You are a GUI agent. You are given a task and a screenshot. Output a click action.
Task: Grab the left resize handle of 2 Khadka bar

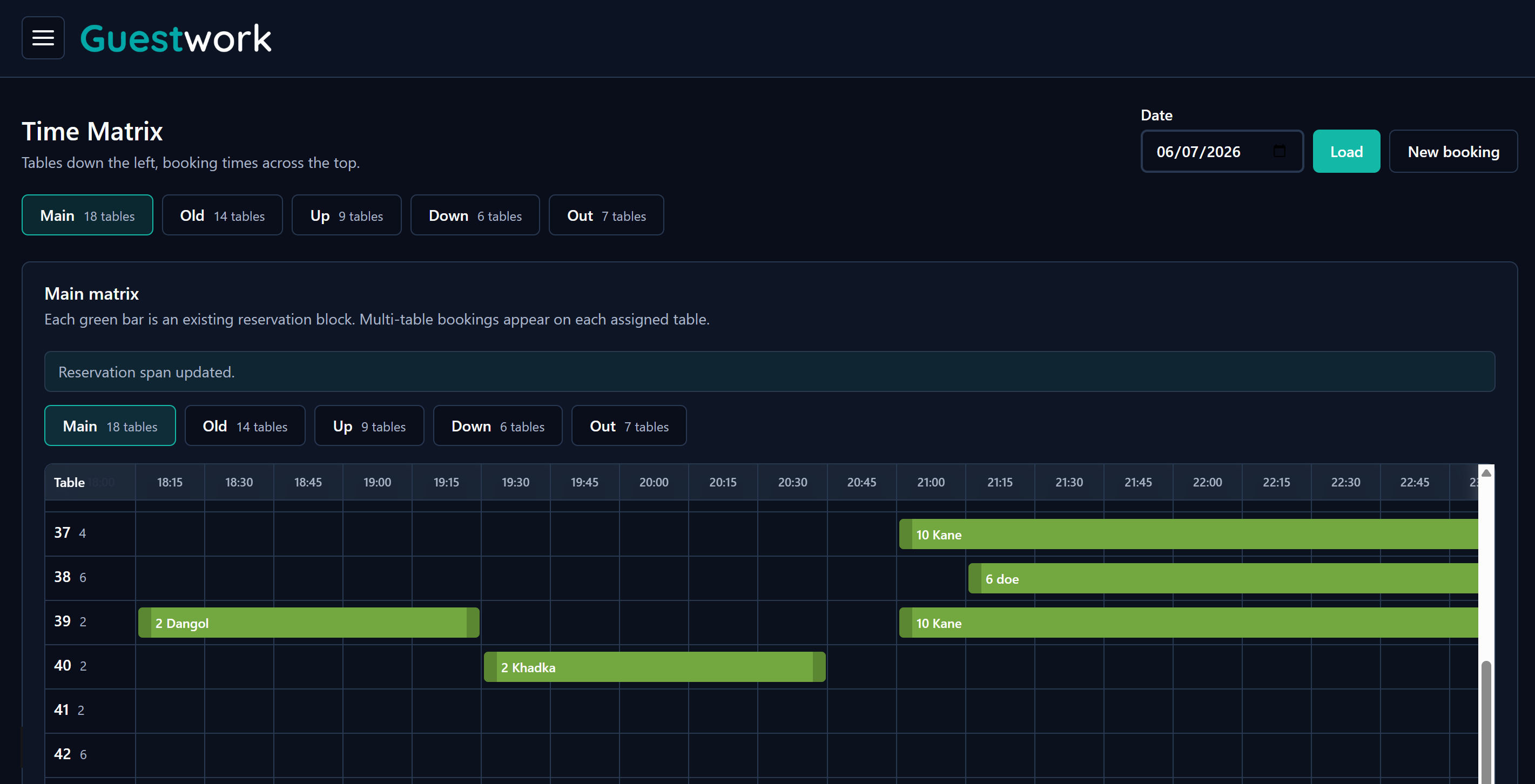(490, 667)
